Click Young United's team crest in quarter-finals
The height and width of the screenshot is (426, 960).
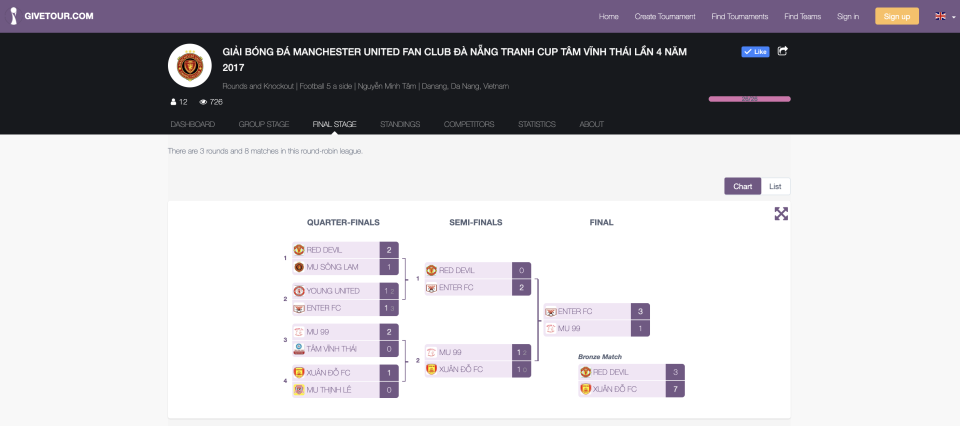tap(298, 291)
